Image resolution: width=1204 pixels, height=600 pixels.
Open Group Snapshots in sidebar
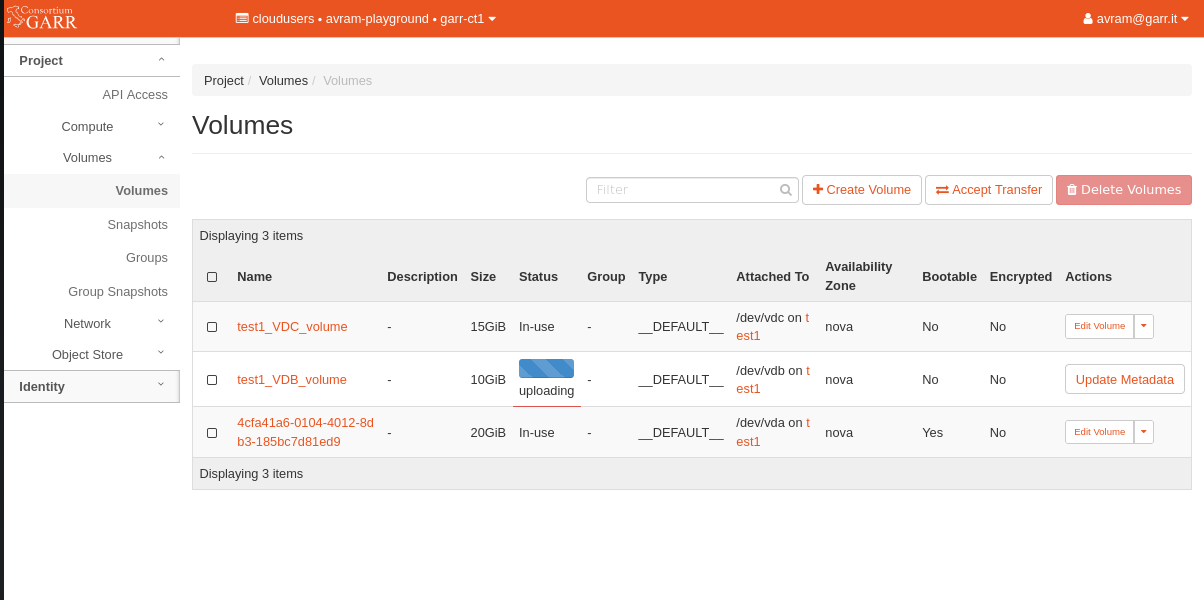pos(118,292)
